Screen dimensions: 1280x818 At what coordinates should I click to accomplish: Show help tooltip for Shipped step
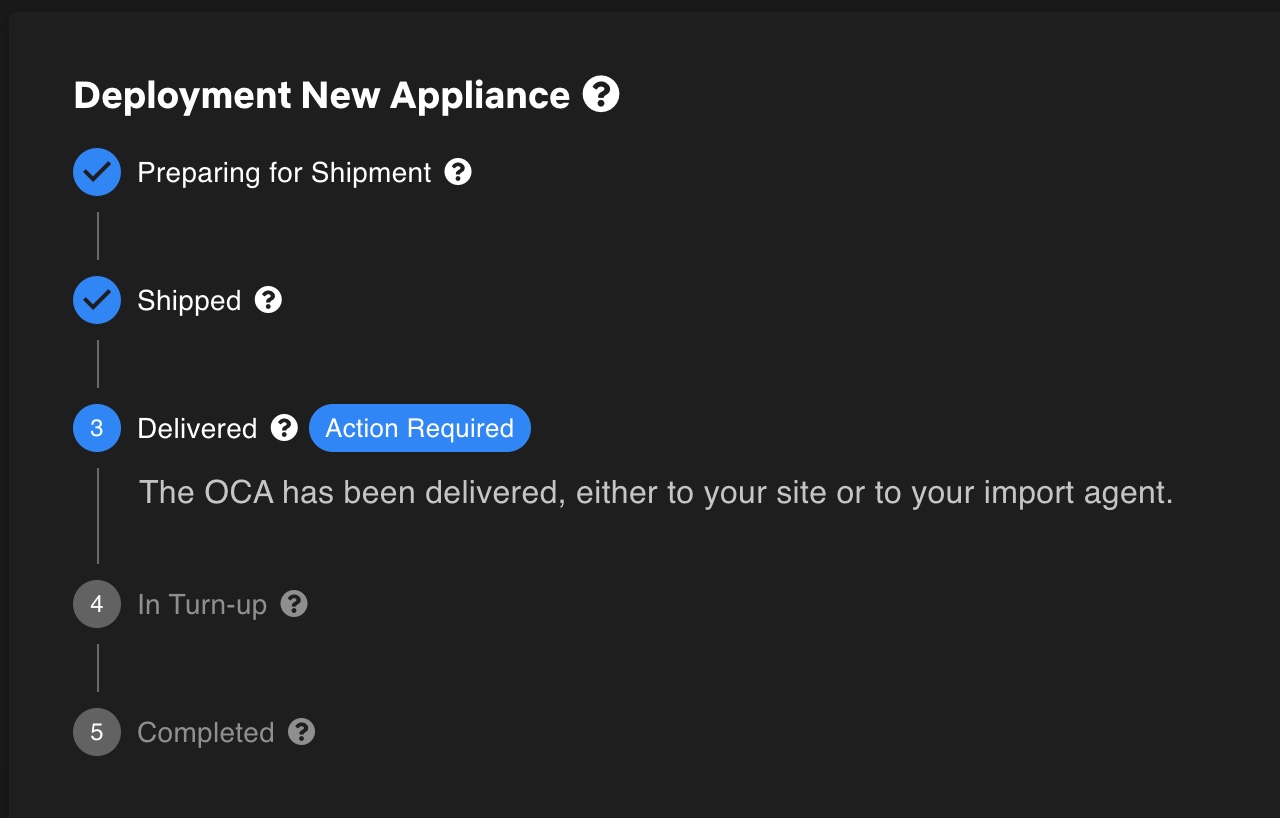(268, 300)
